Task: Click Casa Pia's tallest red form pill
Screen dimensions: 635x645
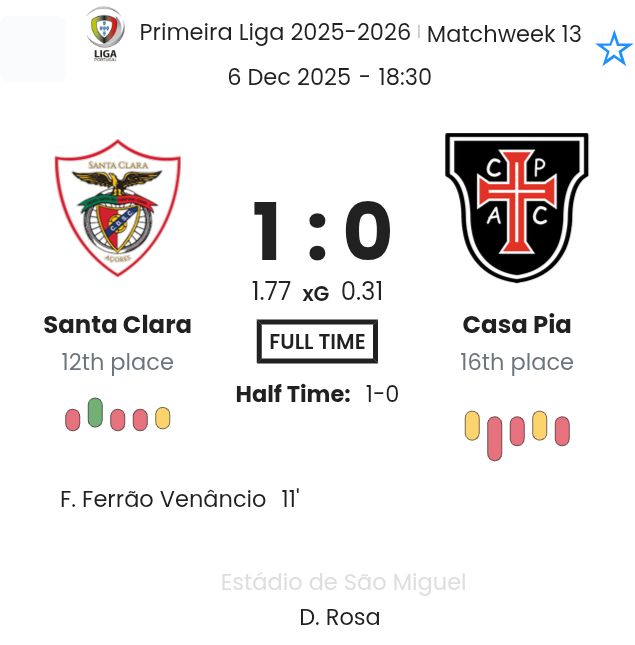Action: click(x=495, y=438)
